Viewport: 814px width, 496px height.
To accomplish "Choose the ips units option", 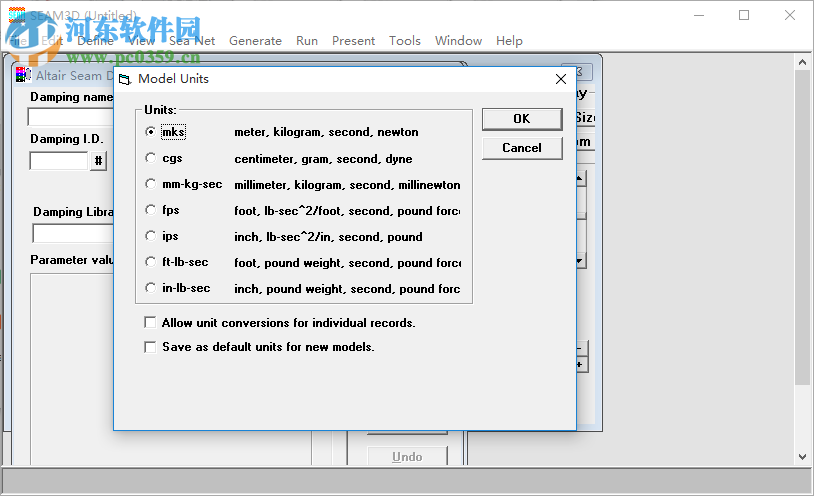I will pyautogui.click(x=151, y=236).
